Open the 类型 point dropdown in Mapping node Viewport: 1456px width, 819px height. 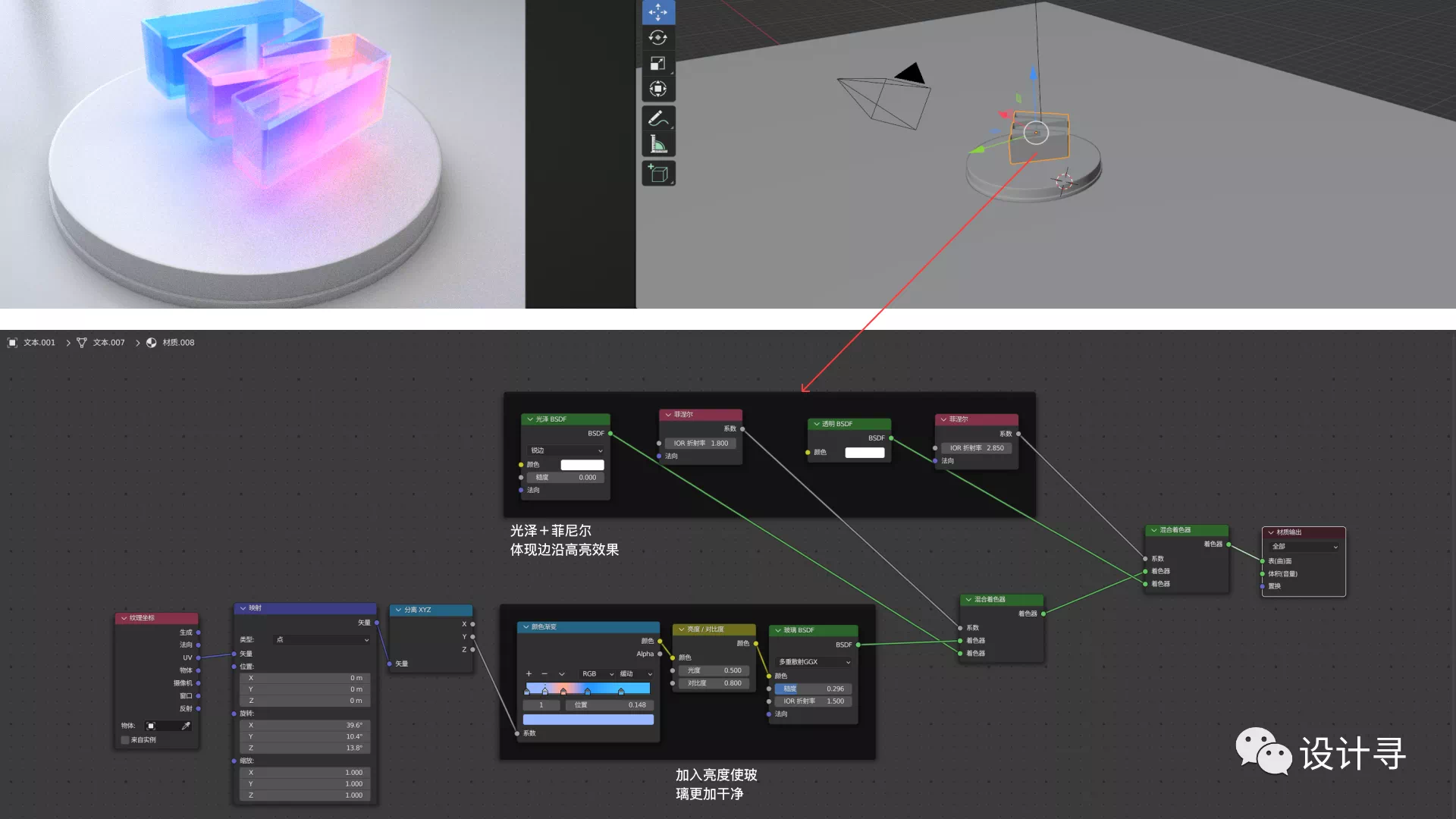coord(322,640)
